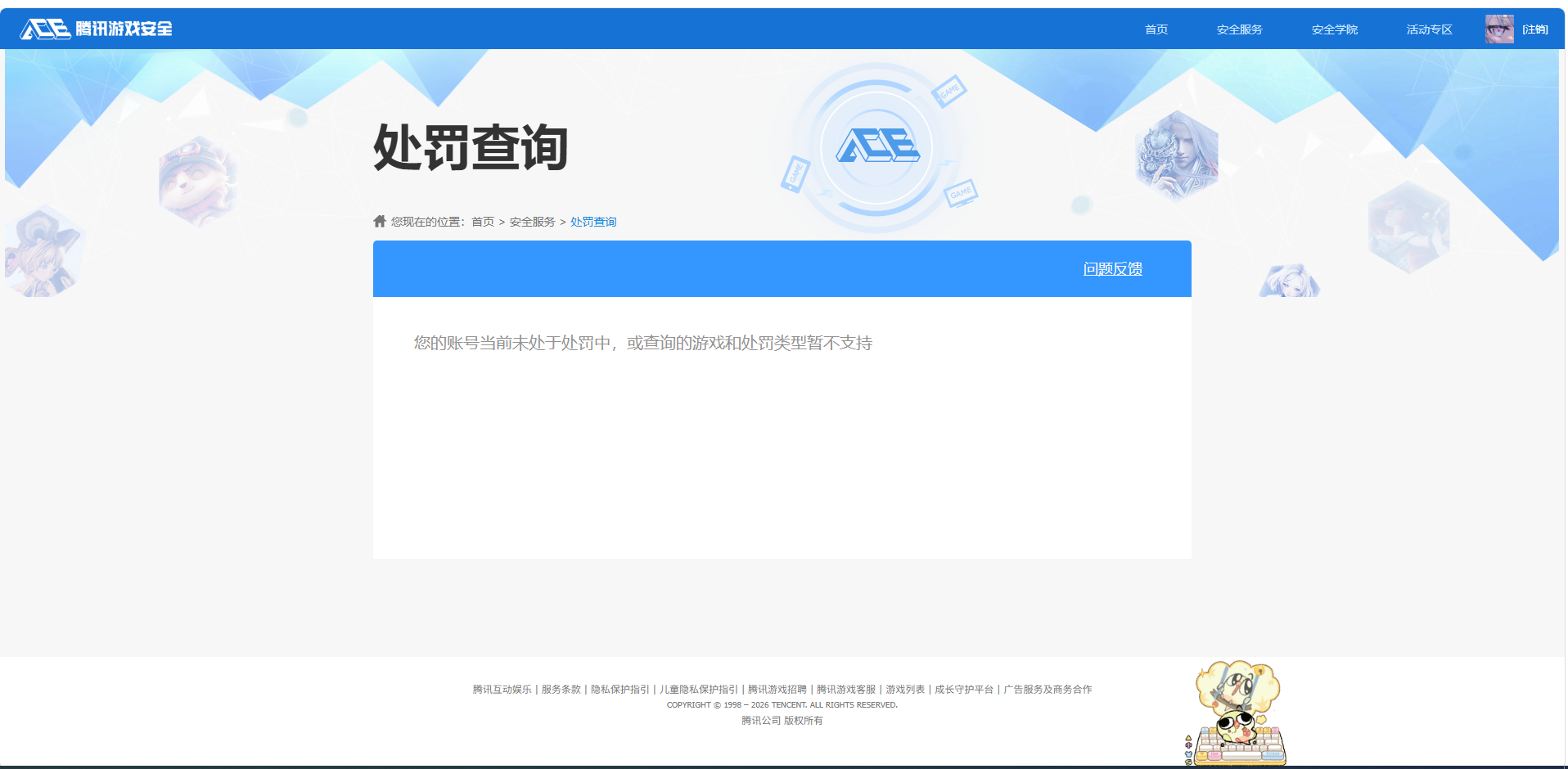Open the 首页 navigation item
Image resolution: width=1568 pixels, height=769 pixels.
click(1156, 29)
